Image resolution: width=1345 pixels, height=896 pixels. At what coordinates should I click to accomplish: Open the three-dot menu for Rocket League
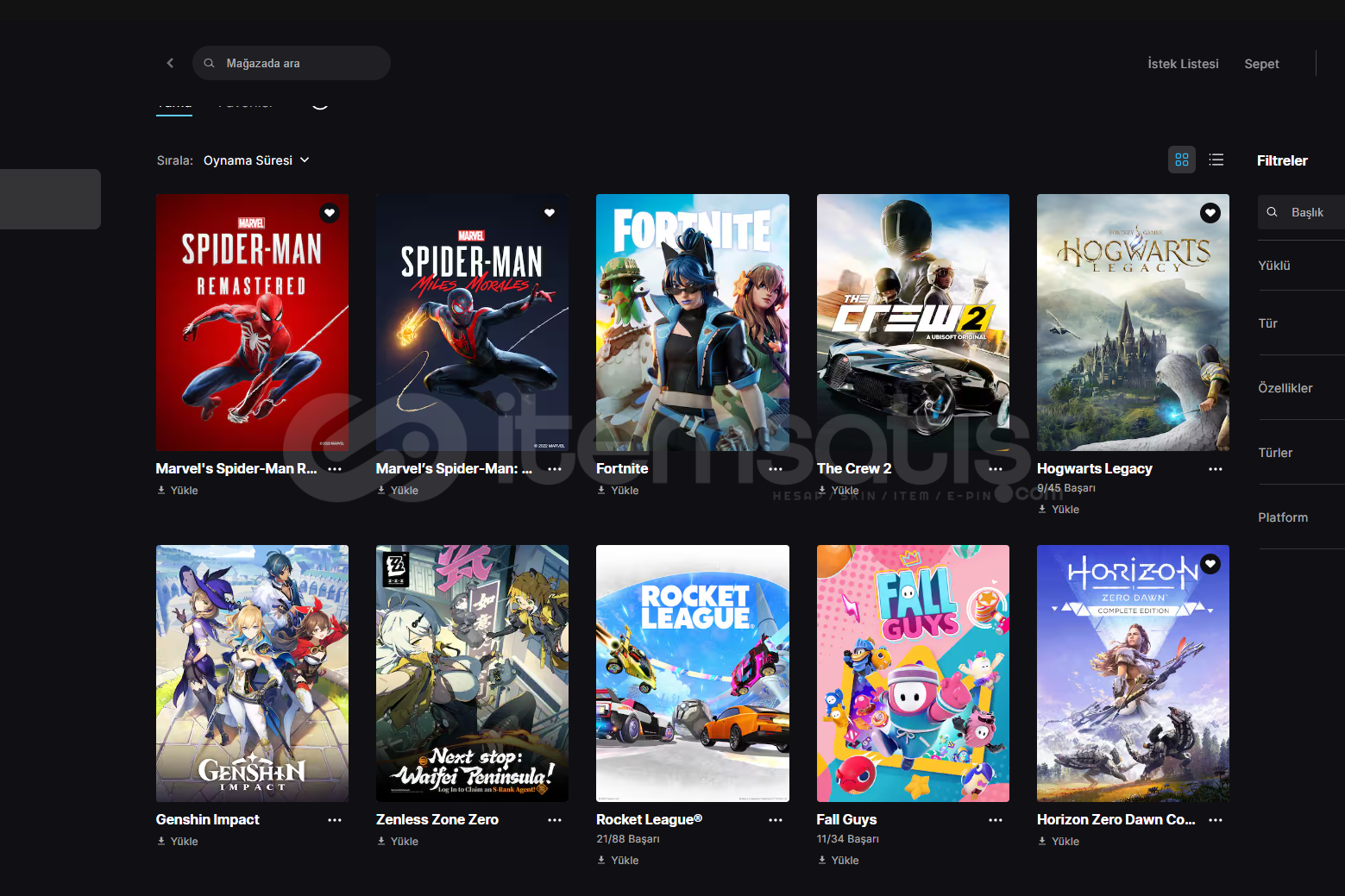pos(776,820)
